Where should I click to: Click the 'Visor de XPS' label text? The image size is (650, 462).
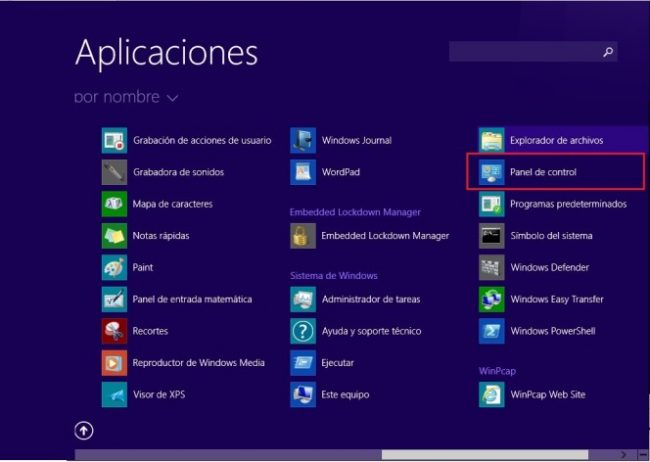[x=159, y=395]
